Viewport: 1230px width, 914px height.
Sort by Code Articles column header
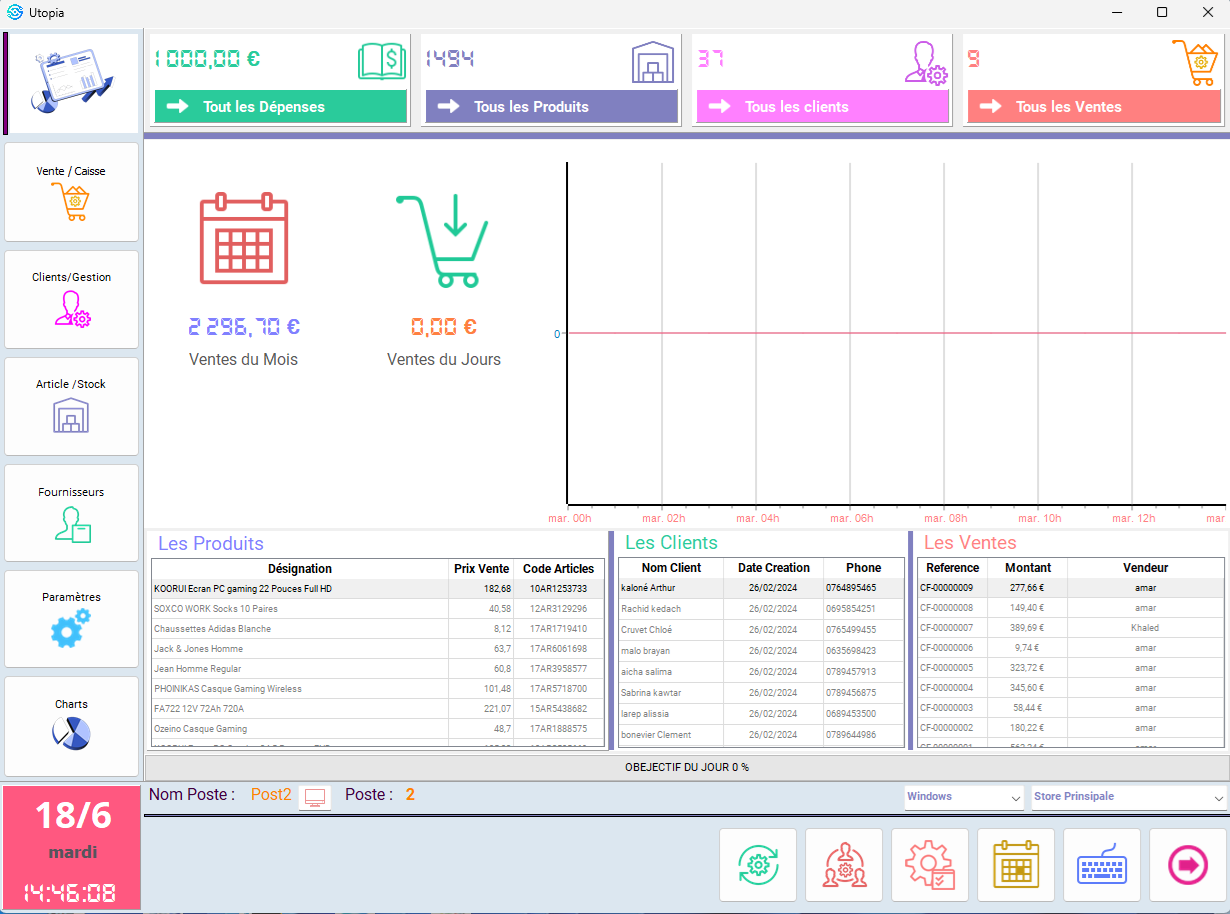pos(558,568)
